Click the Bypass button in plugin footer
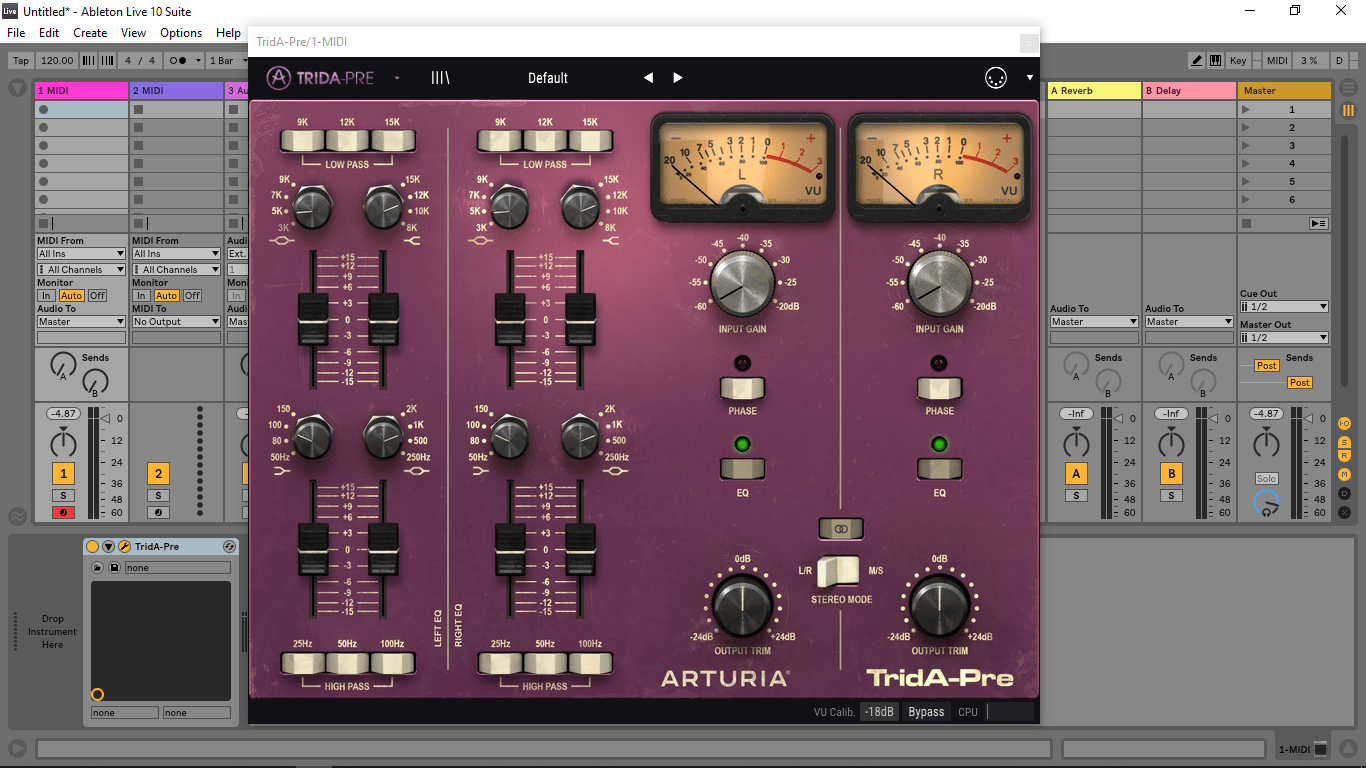 pos(926,712)
